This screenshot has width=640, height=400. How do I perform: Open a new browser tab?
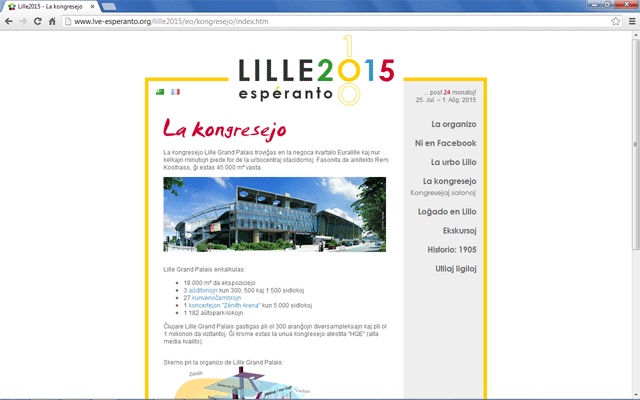coord(109,7)
